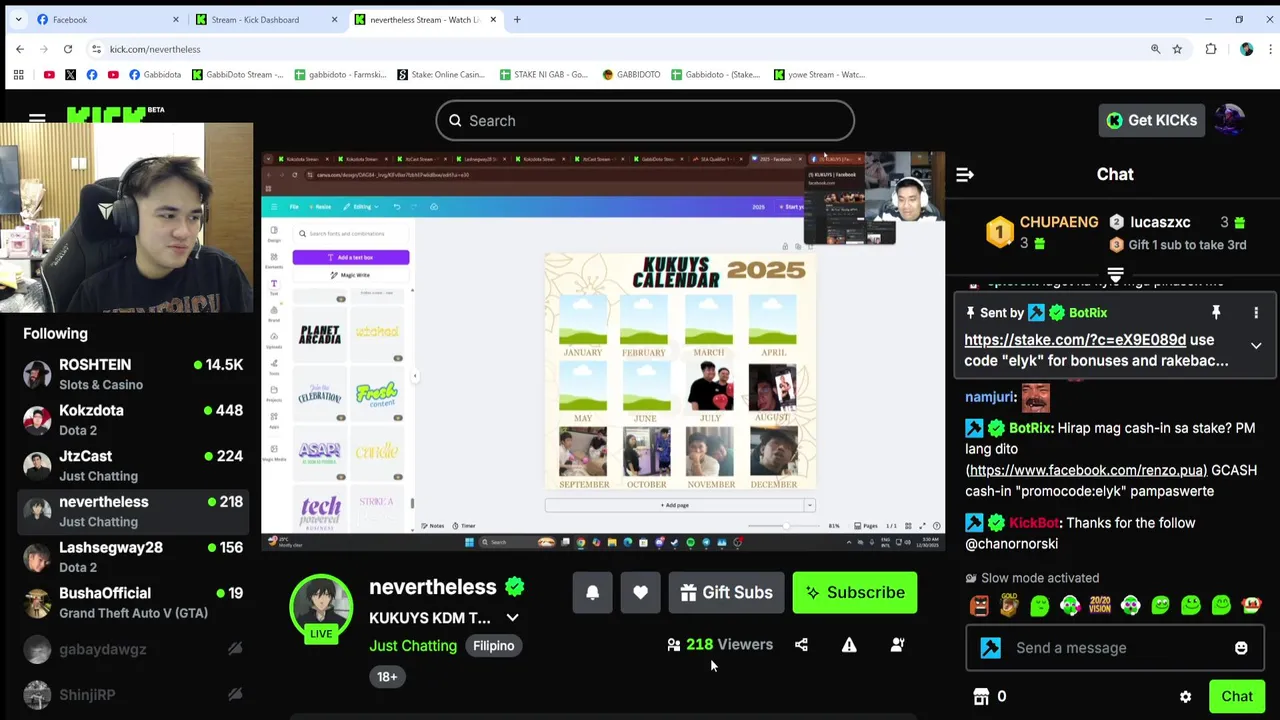
Task: Click the 218 Viewers count
Action: [x=720, y=645]
